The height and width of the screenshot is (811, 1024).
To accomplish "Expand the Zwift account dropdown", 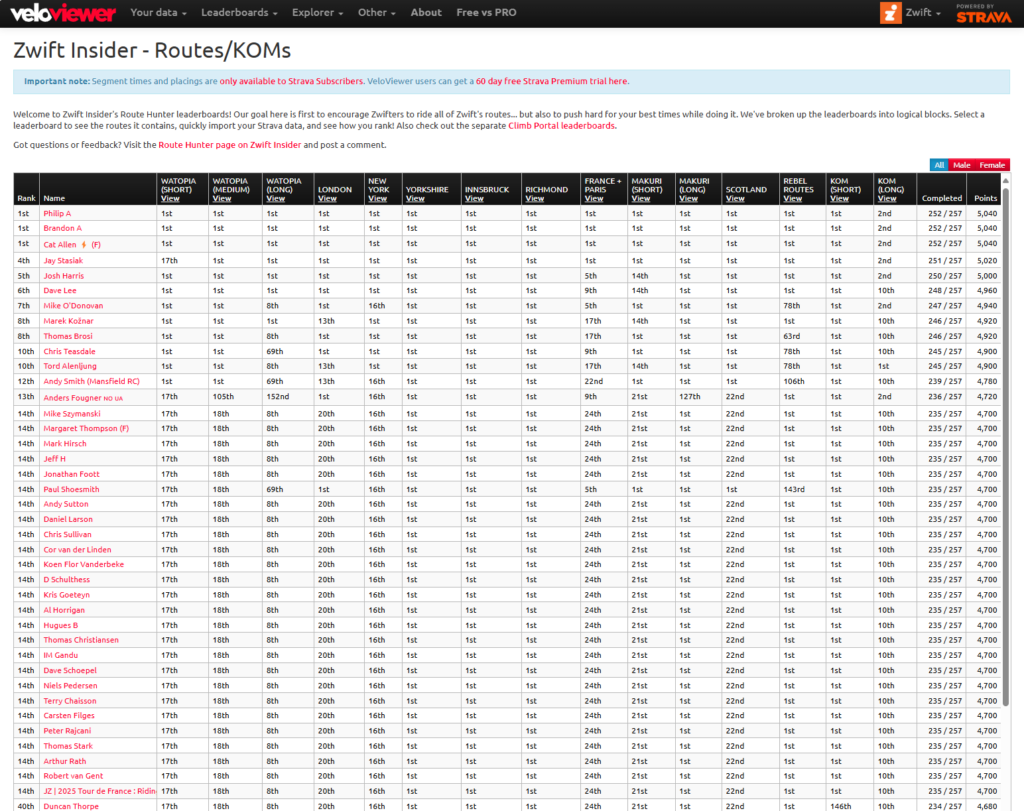I will coord(923,12).
